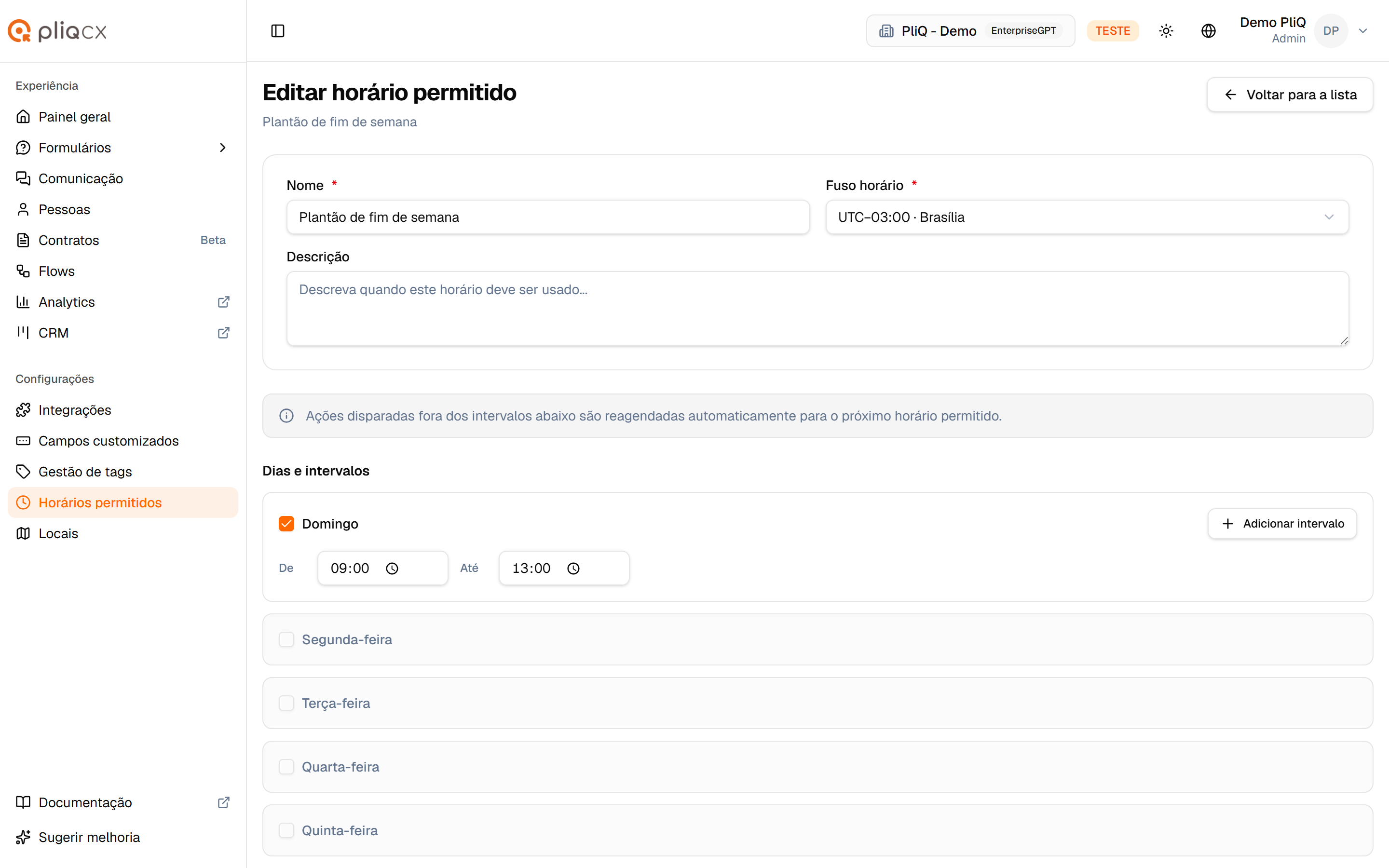The width and height of the screenshot is (1389, 868).
Task: Enable the Terça-feira checkbox
Action: click(x=286, y=703)
